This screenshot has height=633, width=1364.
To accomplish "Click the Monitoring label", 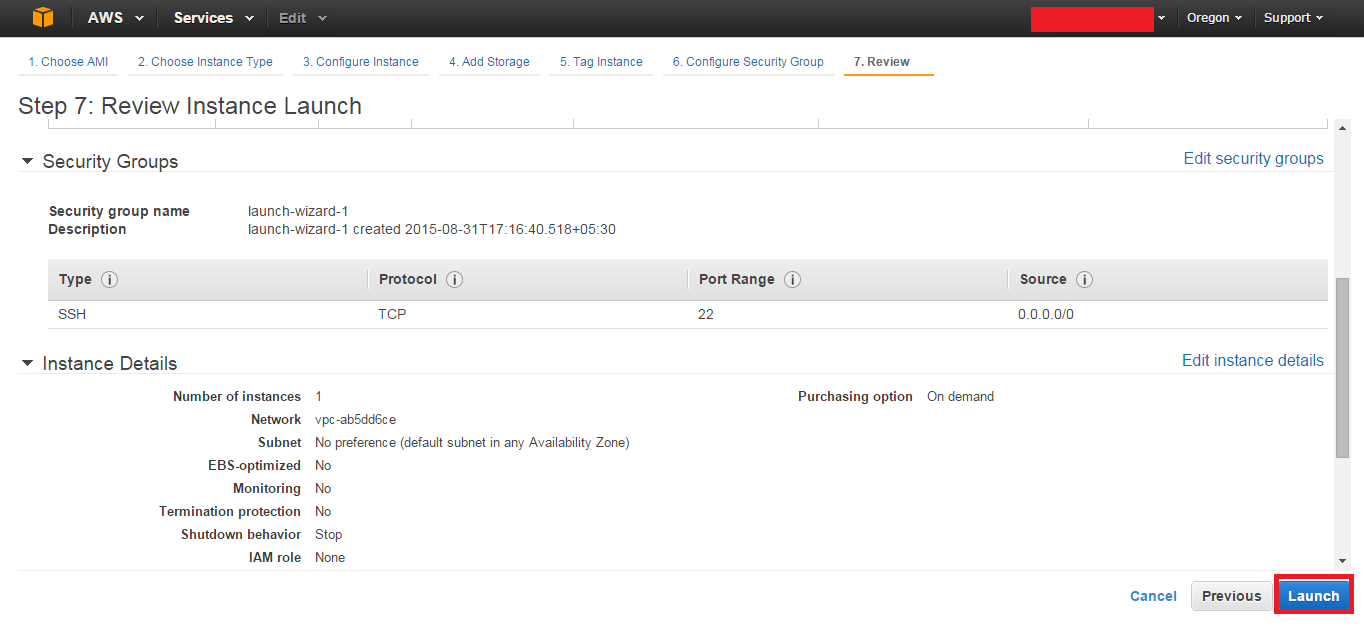I will tap(267, 488).
